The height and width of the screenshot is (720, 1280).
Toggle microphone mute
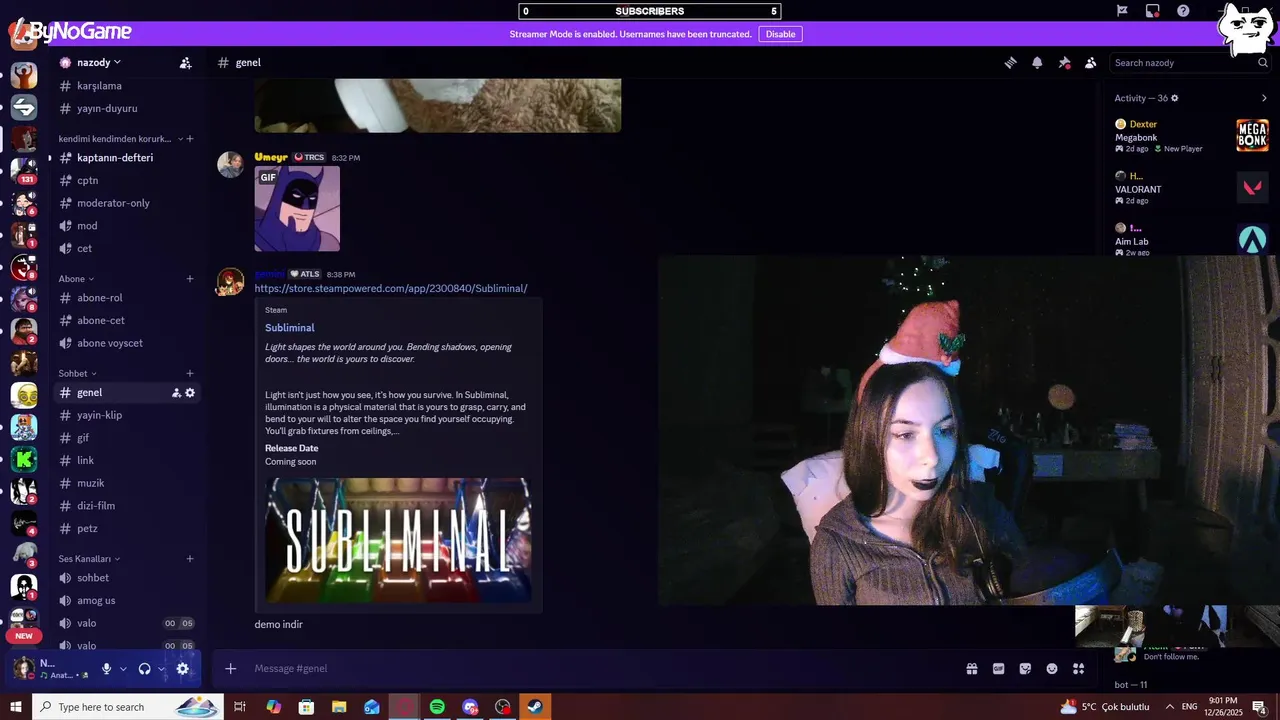pyautogui.click(x=106, y=669)
